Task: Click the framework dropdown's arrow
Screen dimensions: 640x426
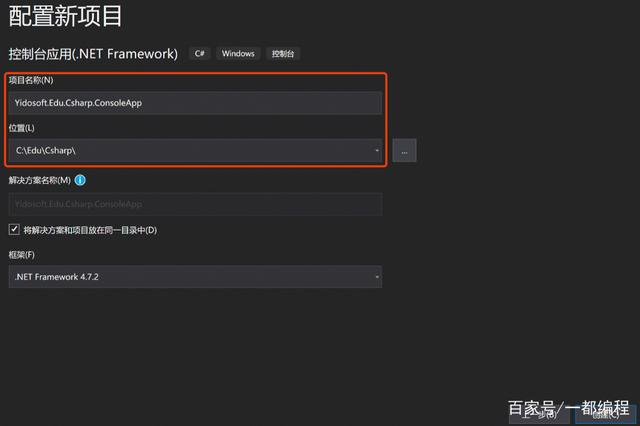Action: coord(377,276)
